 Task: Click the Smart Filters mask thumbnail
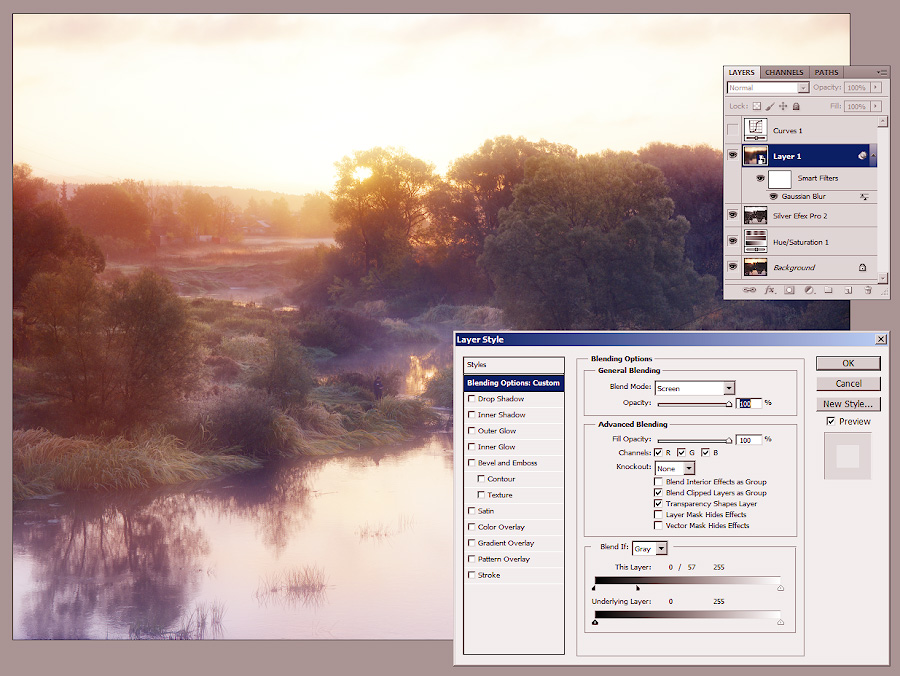point(779,179)
